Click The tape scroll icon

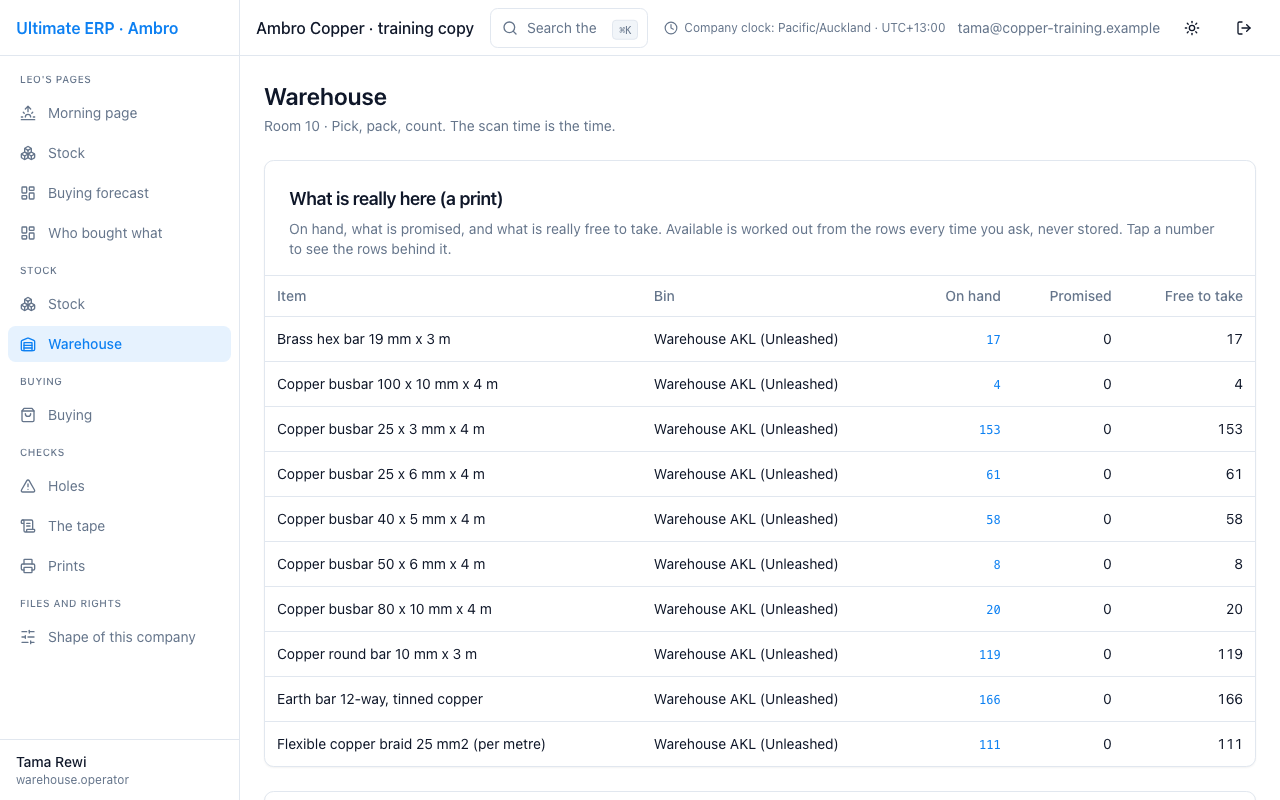point(28,526)
